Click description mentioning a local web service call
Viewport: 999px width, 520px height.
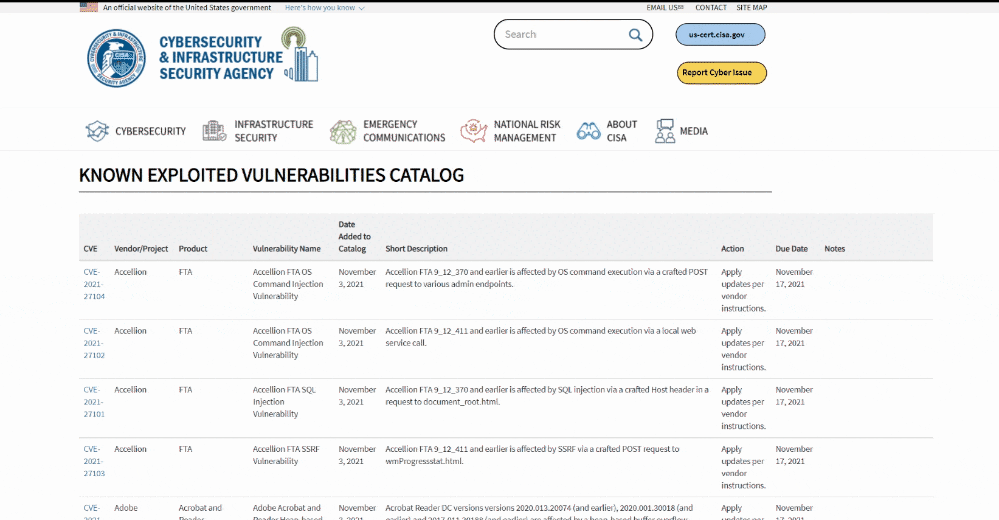click(540, 337)
